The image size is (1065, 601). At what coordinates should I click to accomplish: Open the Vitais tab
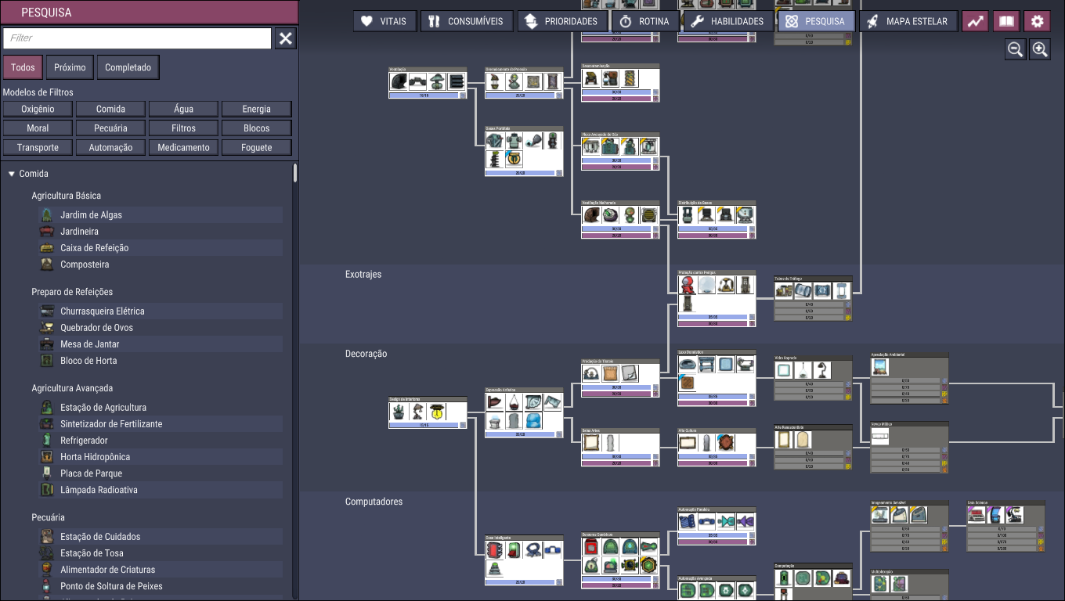tap(384, 21)
